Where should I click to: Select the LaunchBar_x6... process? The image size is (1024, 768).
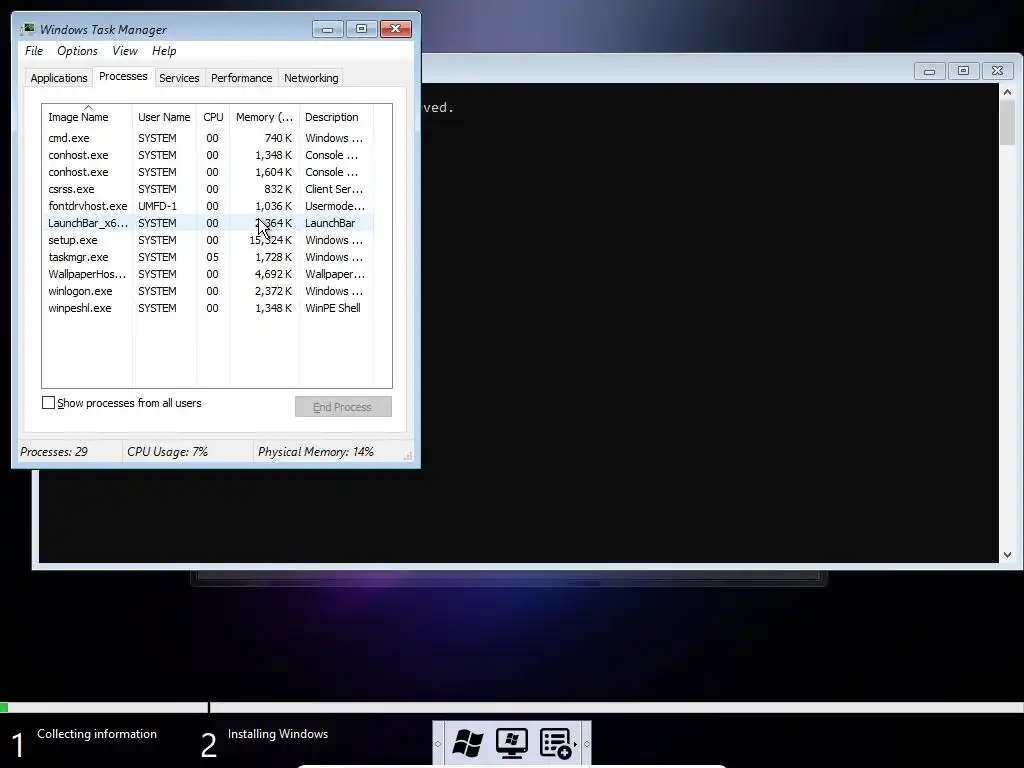pyautogui.click(x=208, y=223)
